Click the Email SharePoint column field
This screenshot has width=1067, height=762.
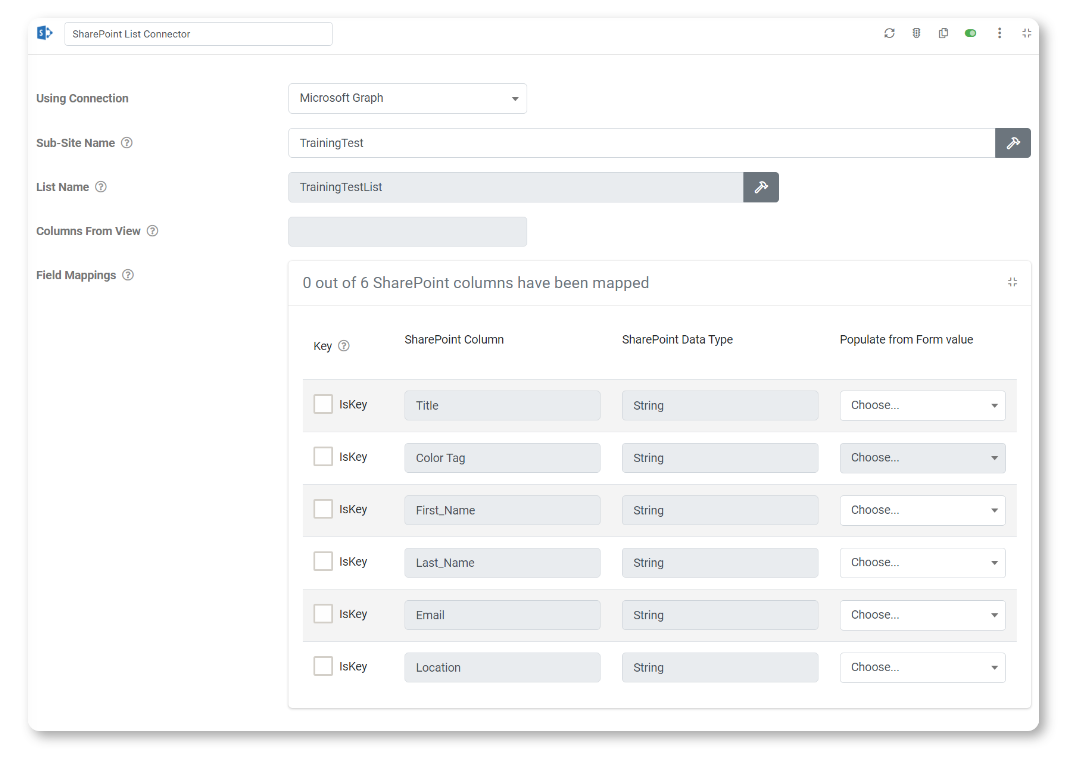(502, 615)
